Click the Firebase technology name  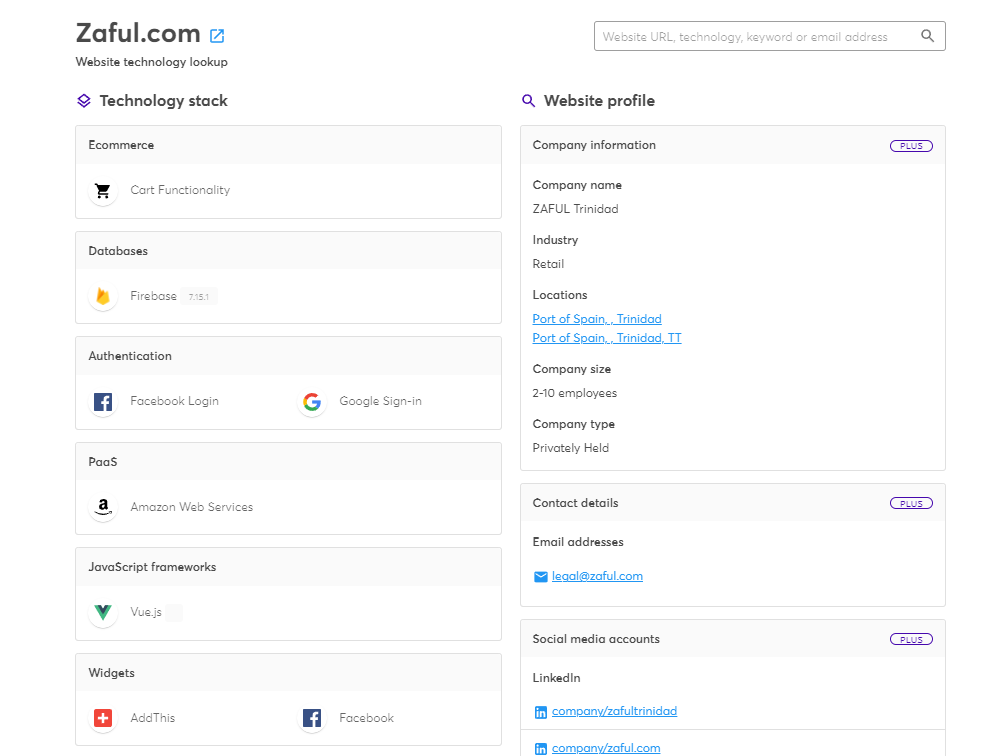click(153, 296)
